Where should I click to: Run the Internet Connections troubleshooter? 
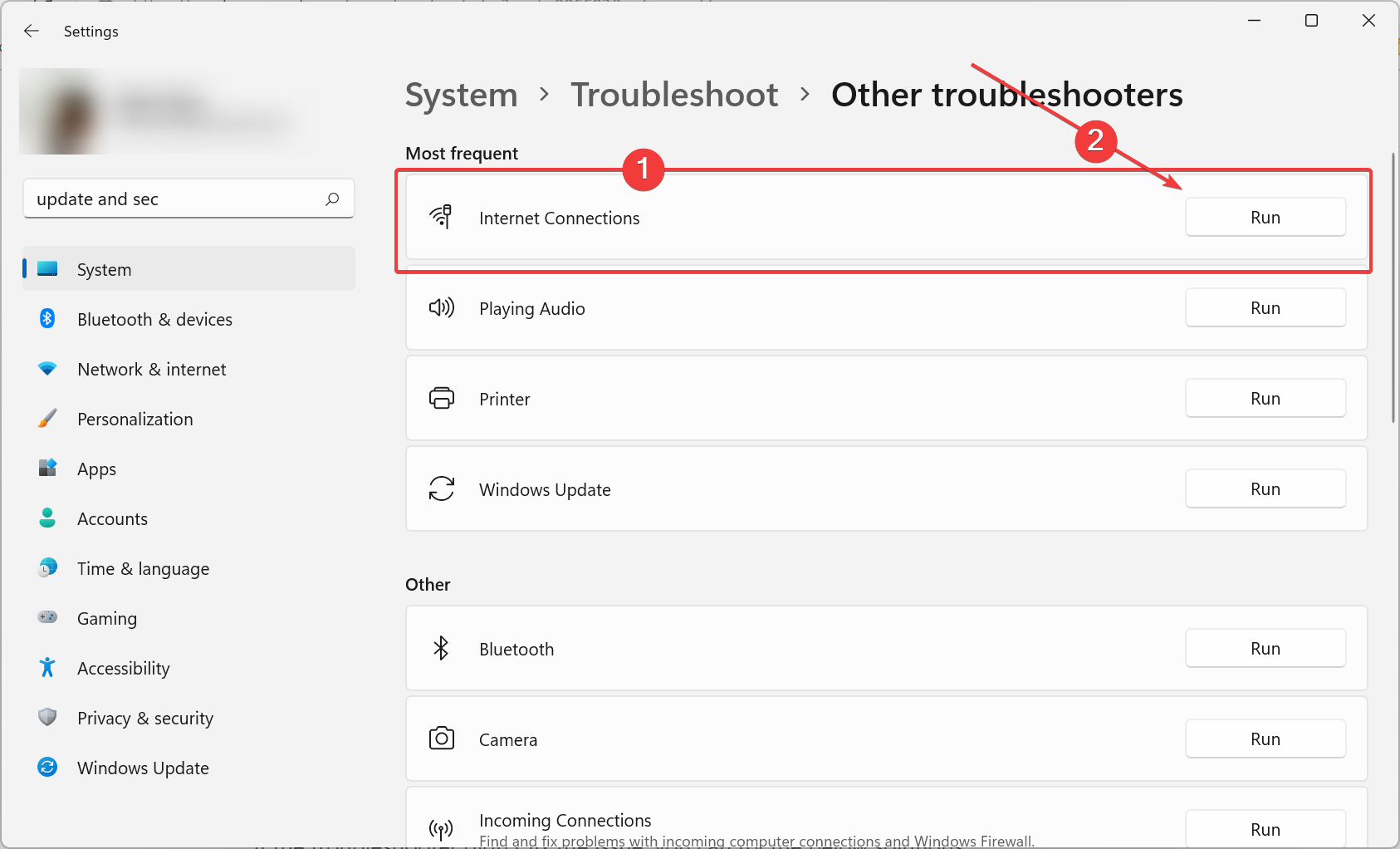[1265, 218]
